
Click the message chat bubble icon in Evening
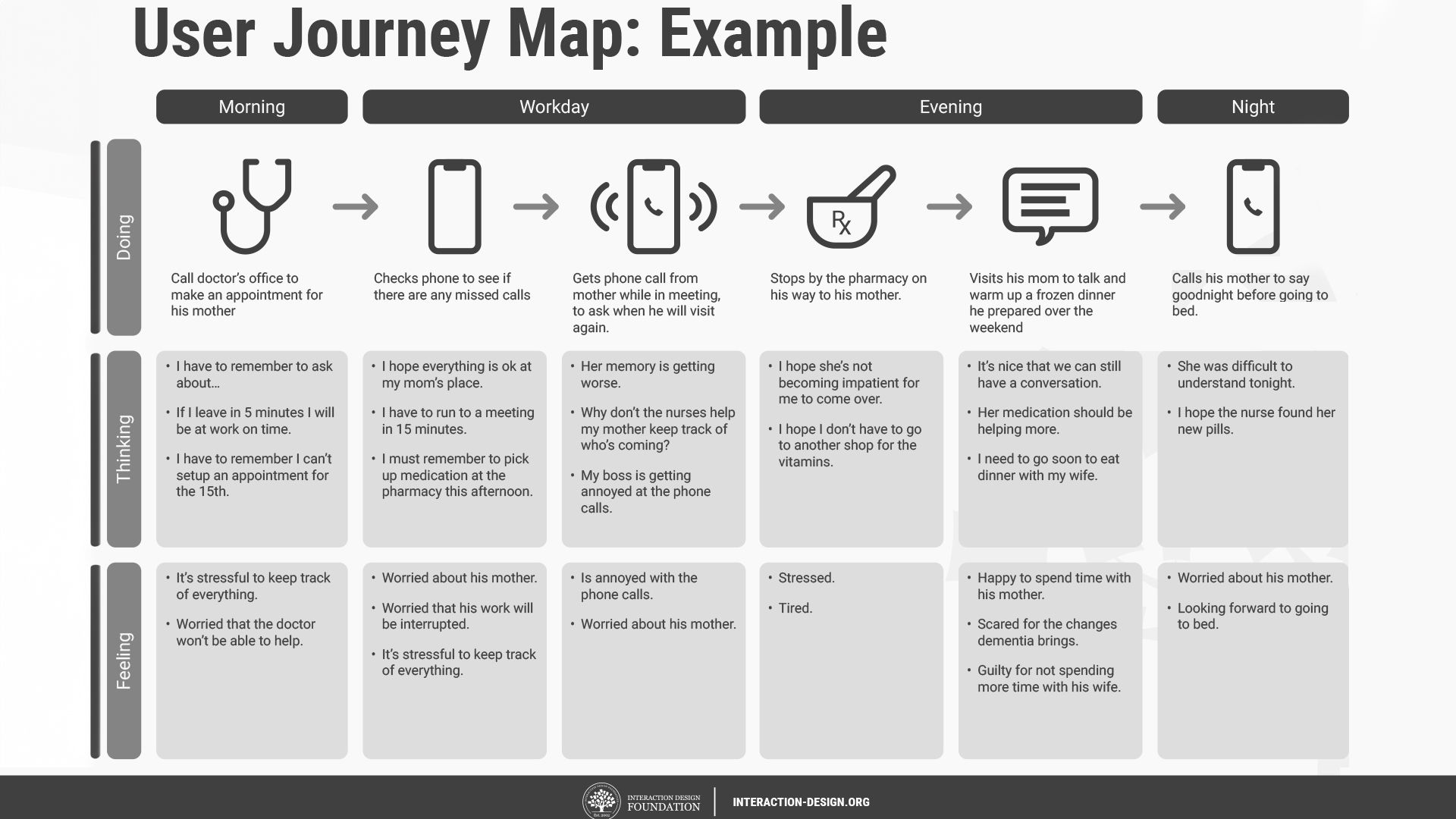coord(1050,205)
